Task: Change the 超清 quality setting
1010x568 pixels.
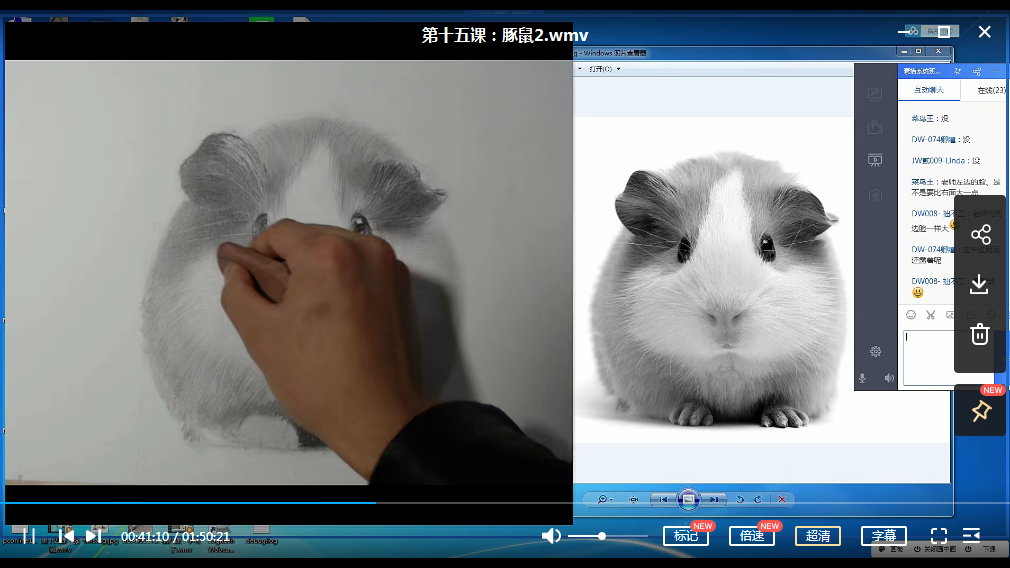Action: (817, 536)
